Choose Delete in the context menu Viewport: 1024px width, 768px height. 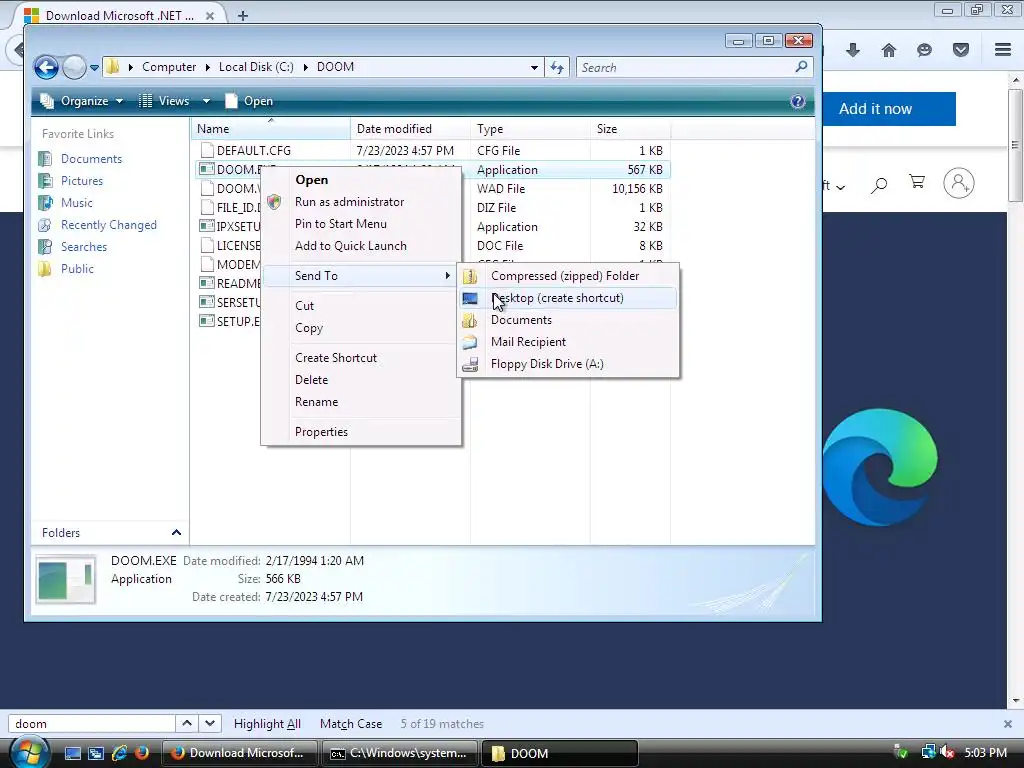pyautogui.click(x=360, y=380)
